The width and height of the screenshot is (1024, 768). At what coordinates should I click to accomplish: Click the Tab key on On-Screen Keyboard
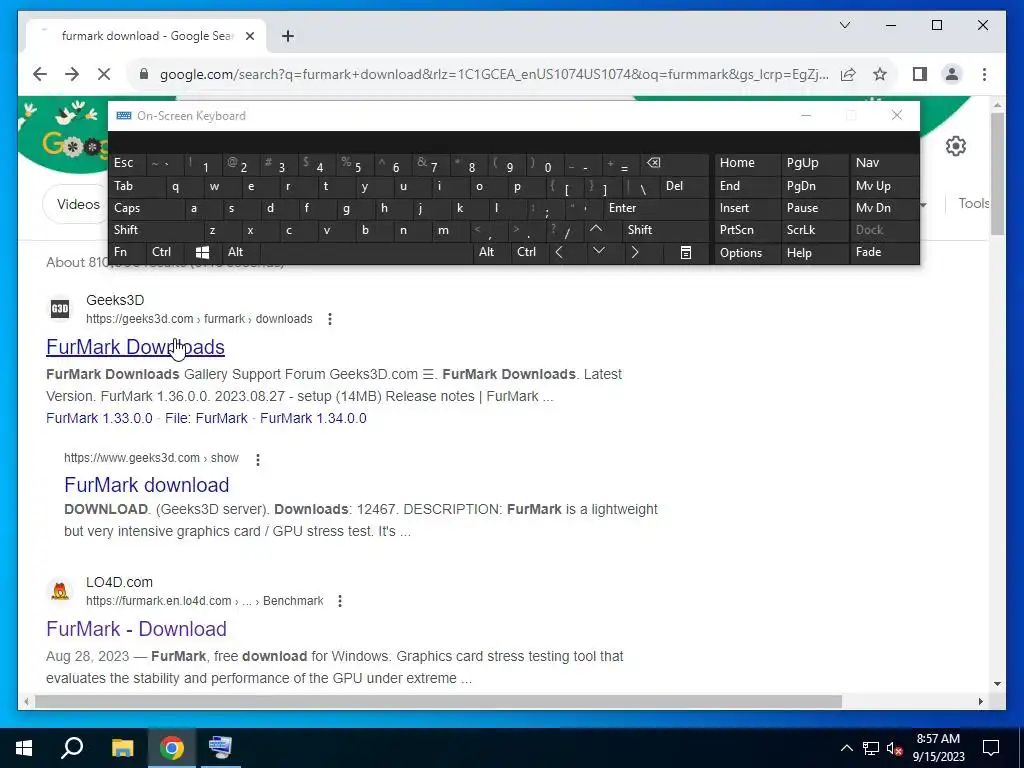[x=136, y=186]
